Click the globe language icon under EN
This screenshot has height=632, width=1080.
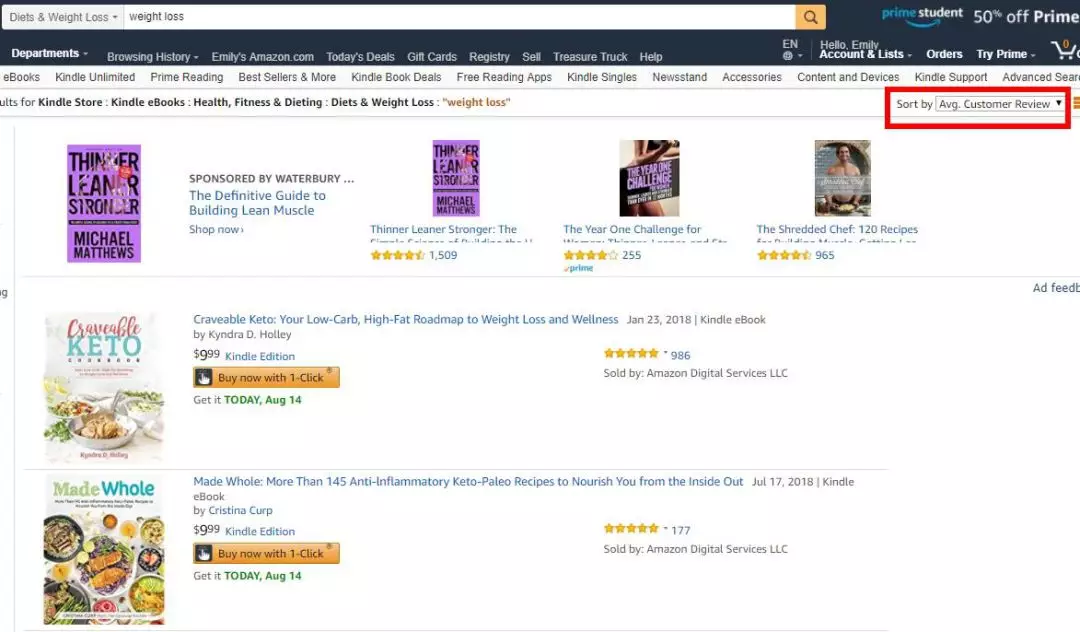pos(787,56)
